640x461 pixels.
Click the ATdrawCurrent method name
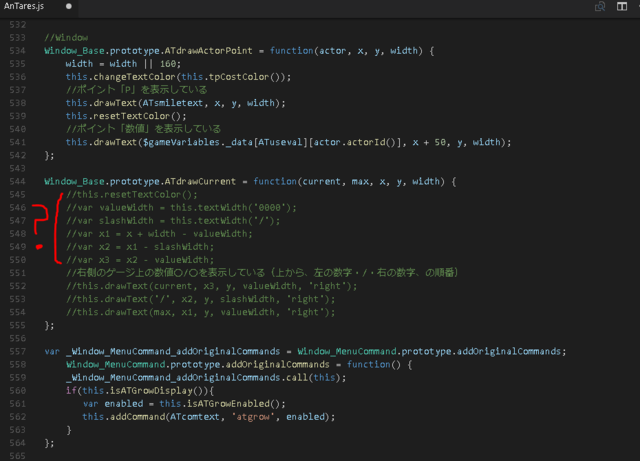click(200, 181)
